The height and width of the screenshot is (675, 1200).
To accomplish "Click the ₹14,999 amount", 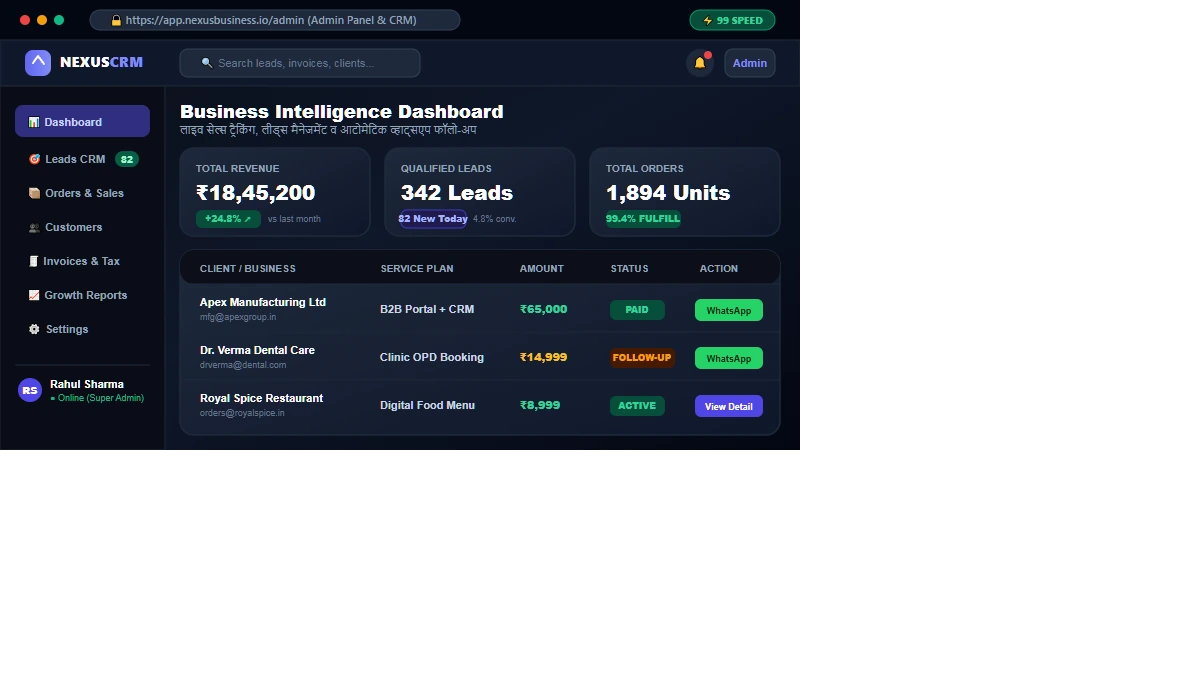I will pos(544,357).
